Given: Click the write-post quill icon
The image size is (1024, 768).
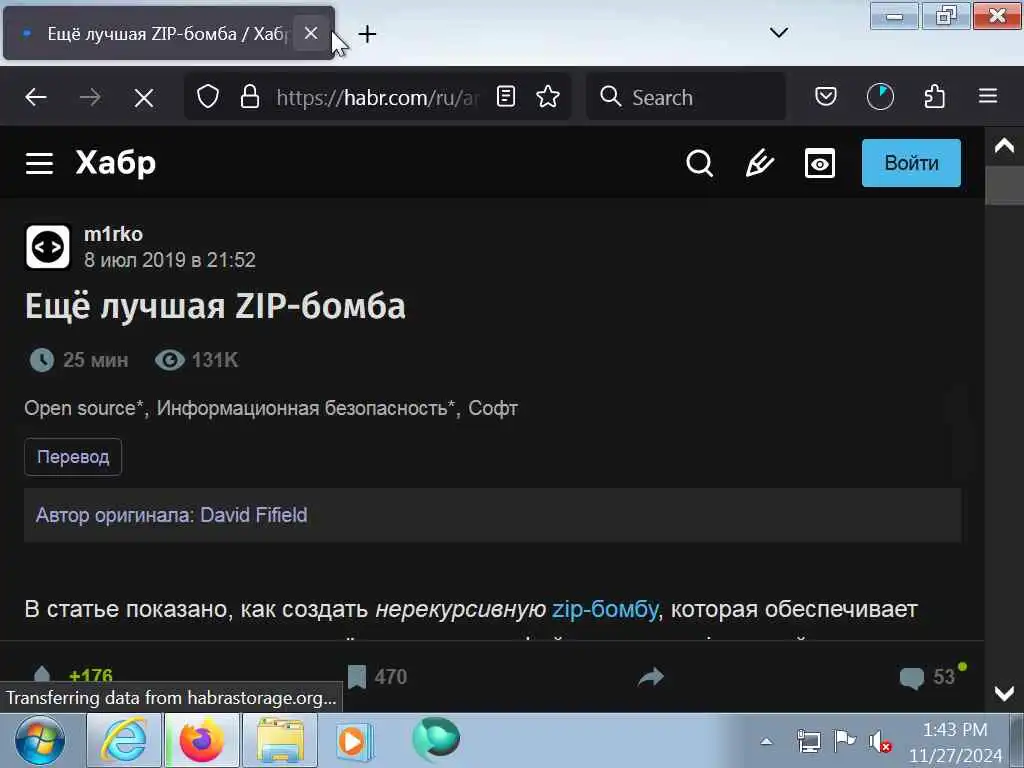Looking at the screenshot, I should point(760,163).
